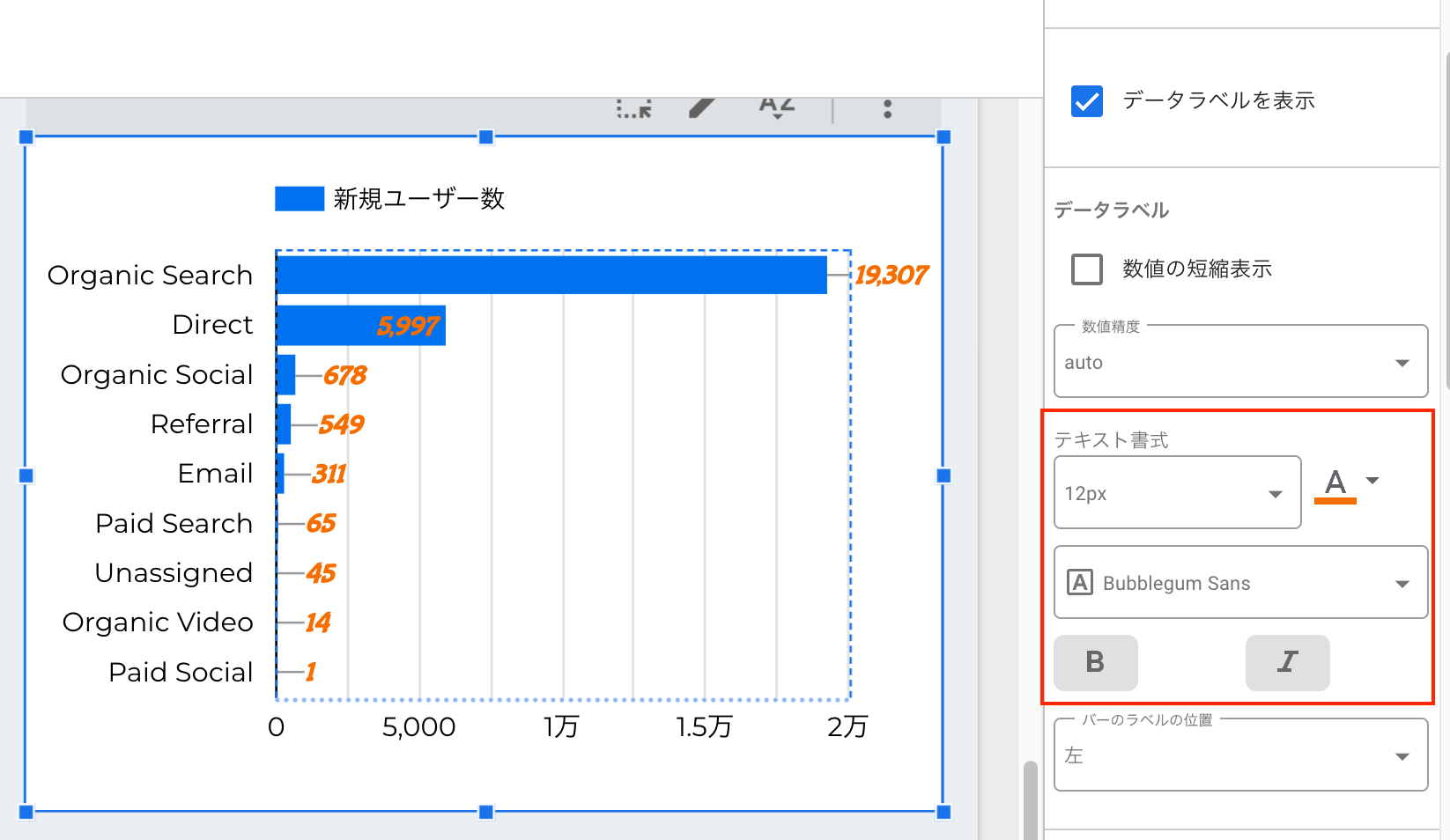
Task: Toggle the 新規ユーザー数 legend entry
Action: click(x=389, y=199)
